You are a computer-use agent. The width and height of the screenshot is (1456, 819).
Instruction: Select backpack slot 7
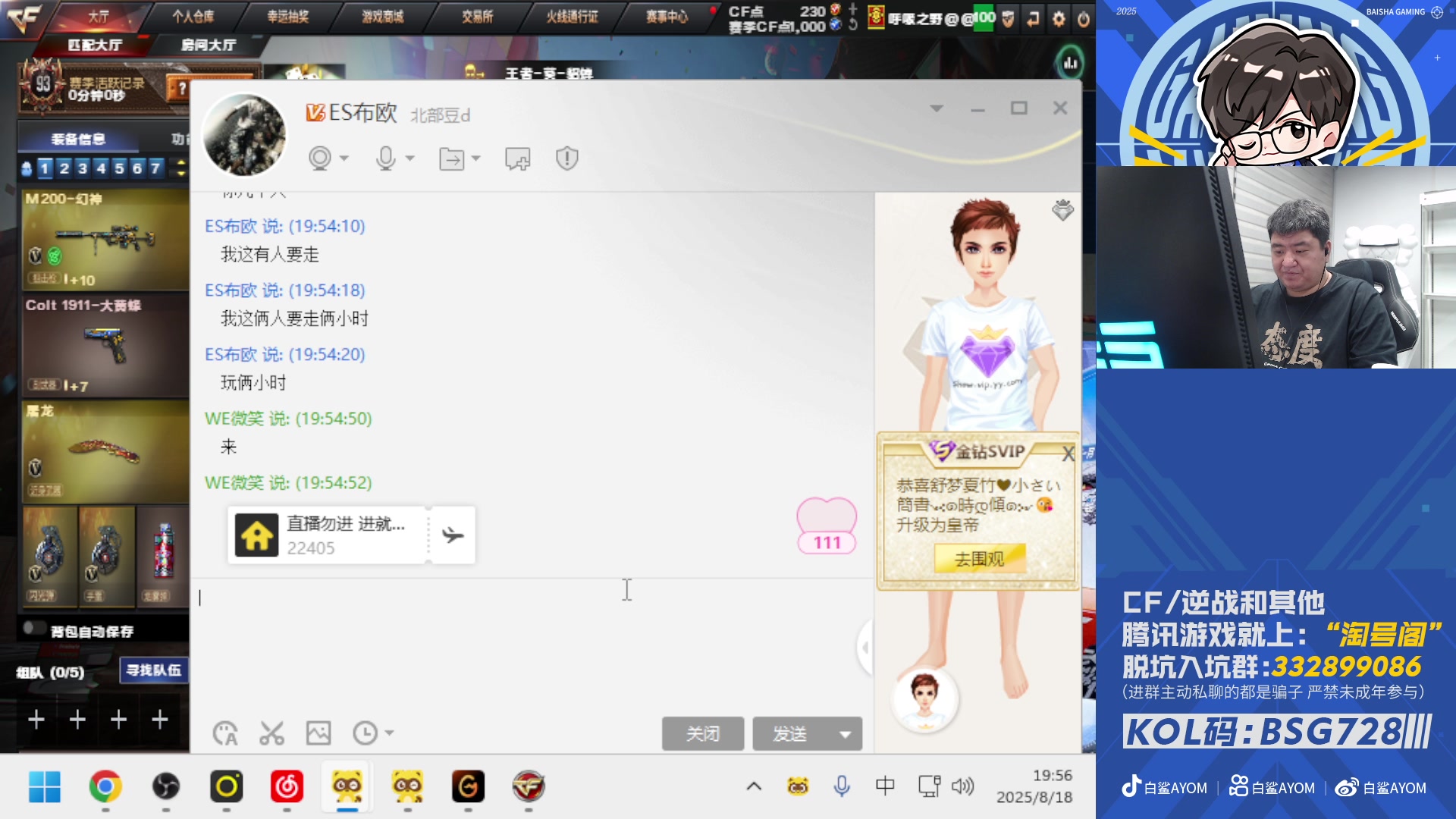(155, 168)
